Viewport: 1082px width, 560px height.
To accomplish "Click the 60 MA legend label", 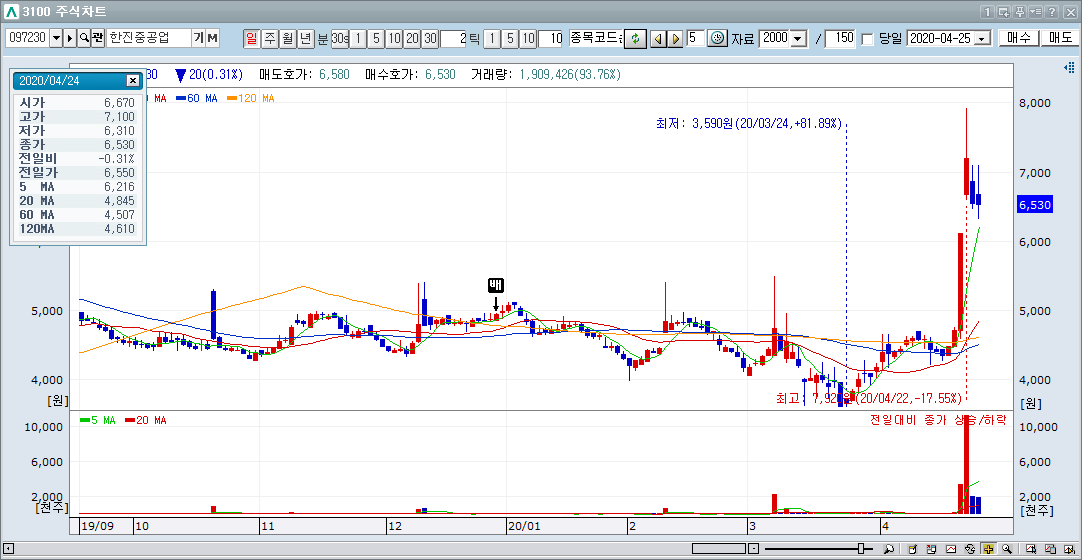I will [197, 99].
